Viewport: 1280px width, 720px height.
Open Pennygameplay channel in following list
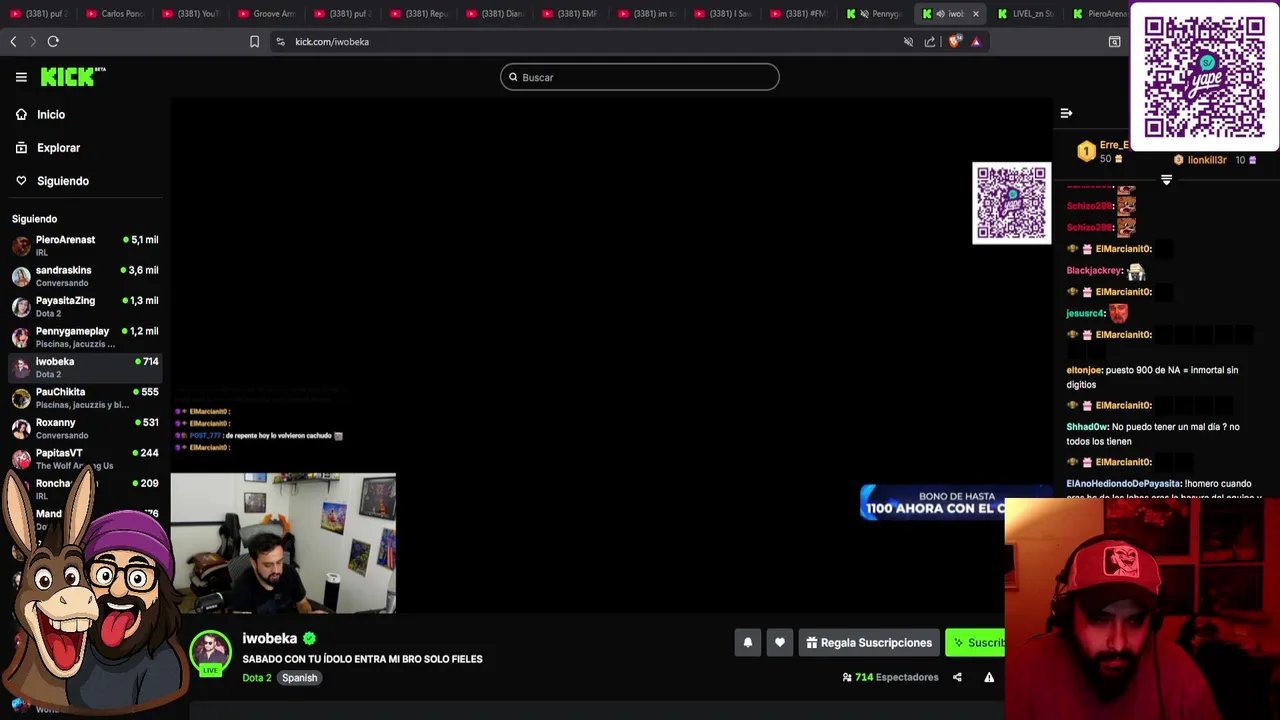tap(85, 337)
